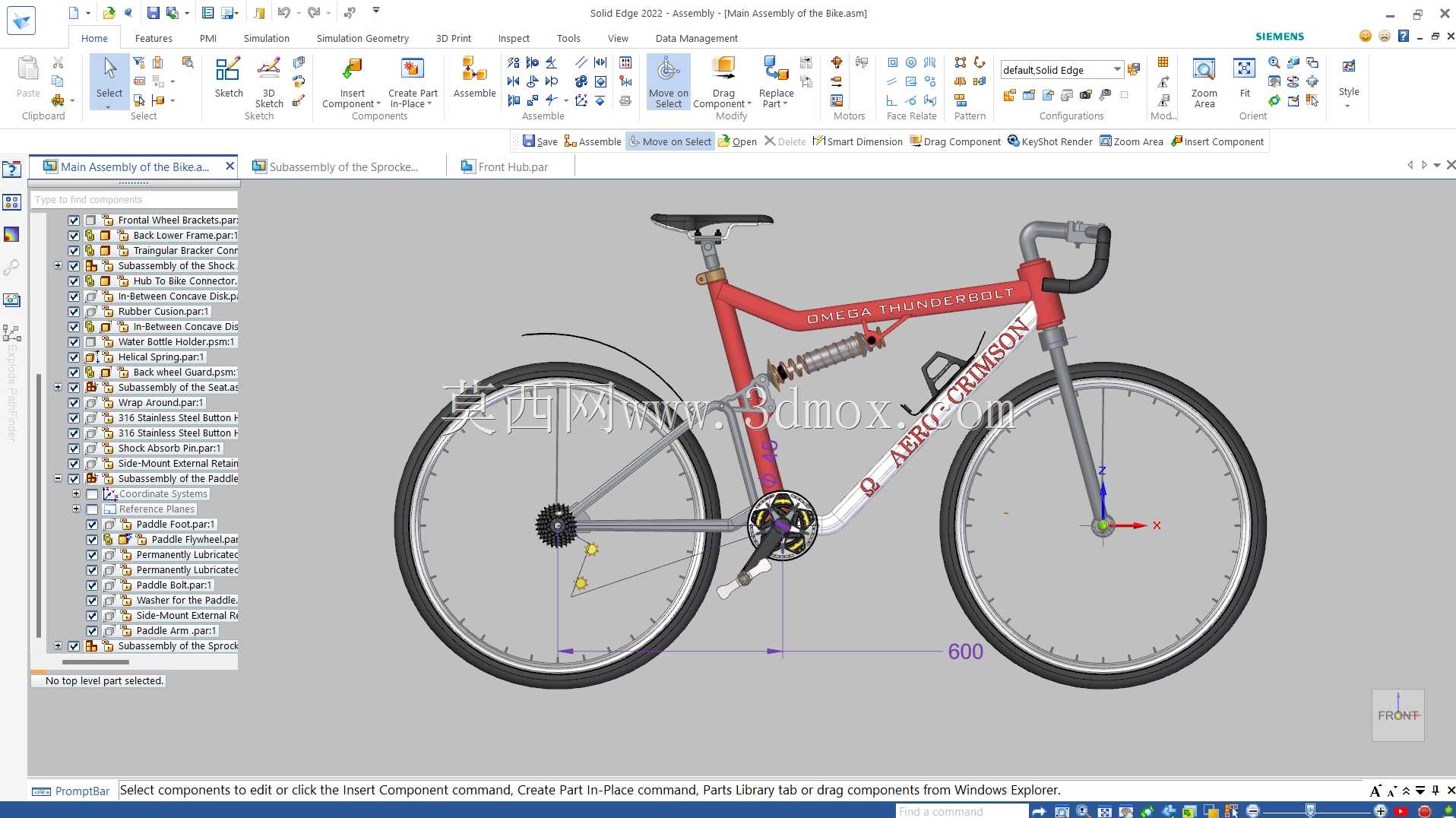Collapse Subassembly of the Paddle node
Viewport: 1456px width, 818px height.
click(58, 478)
